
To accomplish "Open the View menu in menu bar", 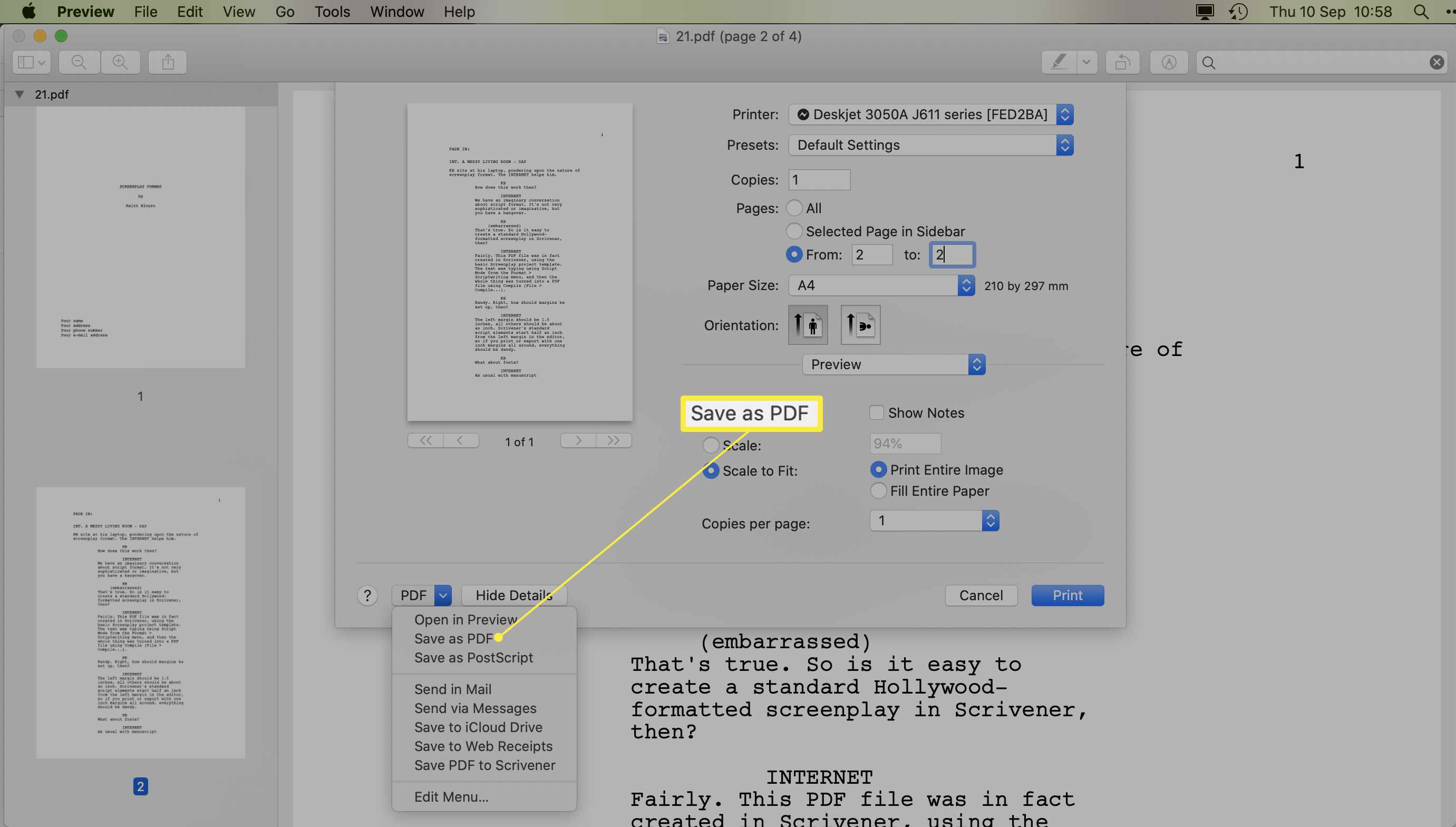I will tap(238, 12).
